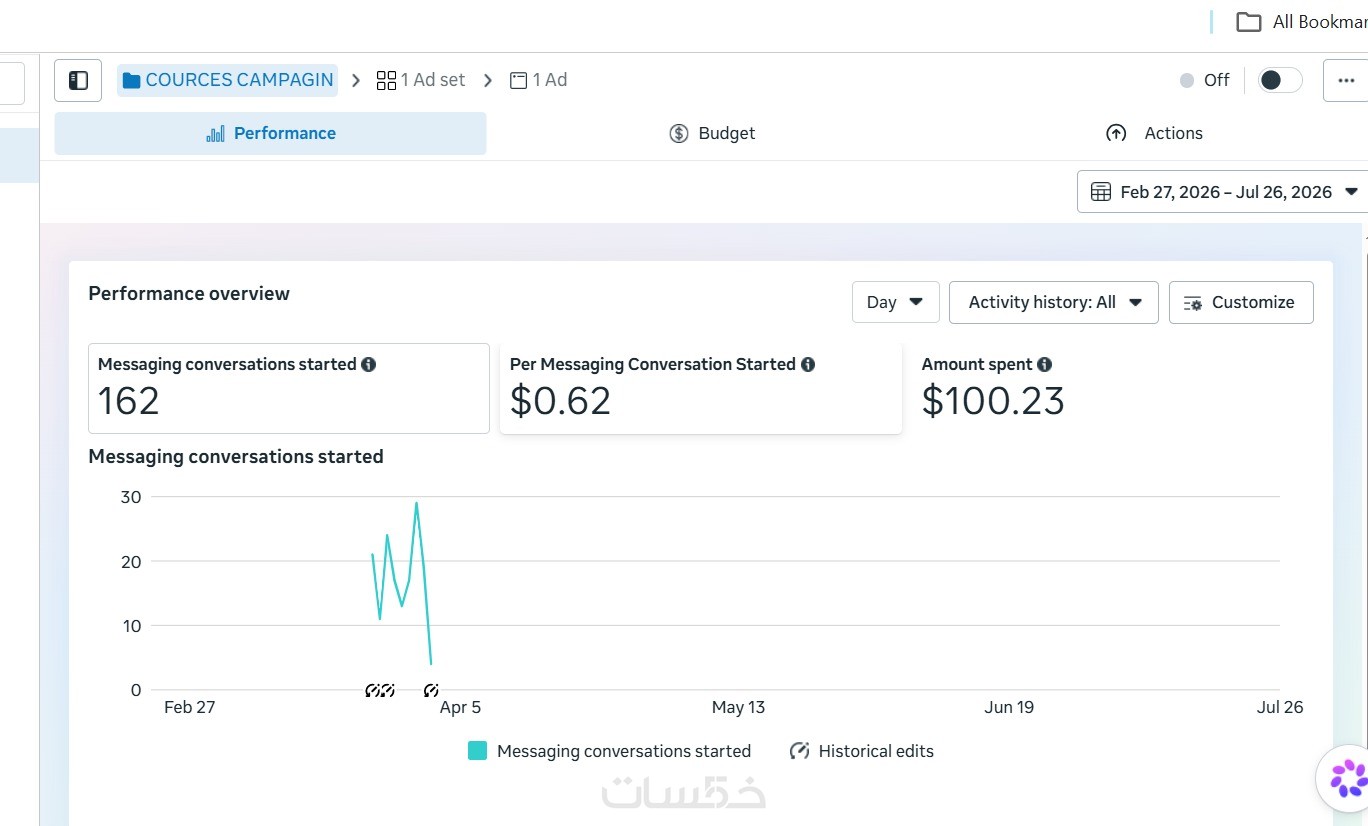Expand the Activity history: All dropdown
The image size is (1368, 826).
pyautogui.click(x=1054, y=302)
